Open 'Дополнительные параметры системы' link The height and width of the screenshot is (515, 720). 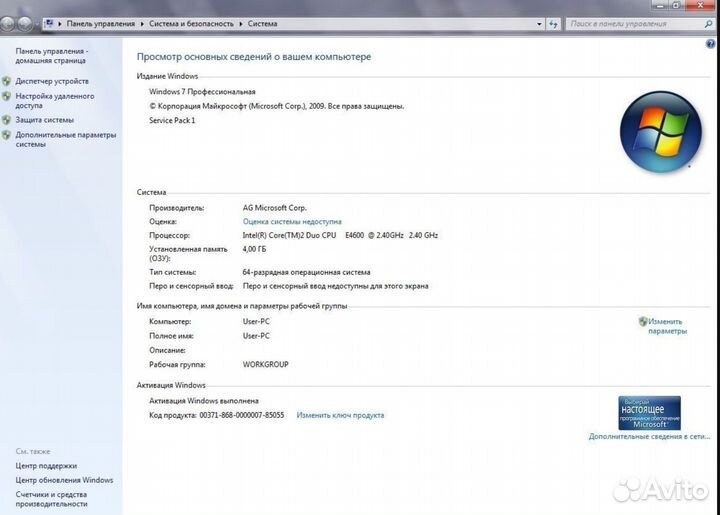pyautogui.click(x=66, y=139)
